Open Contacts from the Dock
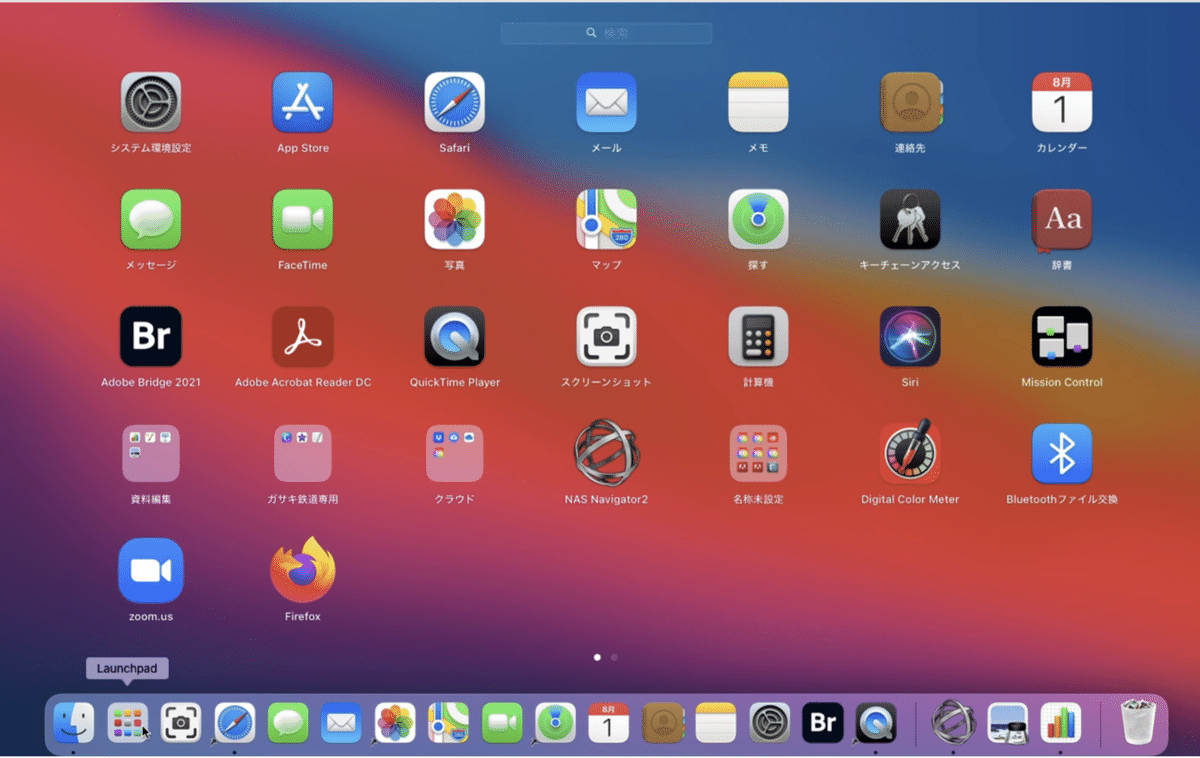This screenshot has width=1200, height=758. click(x=663, y=722)
